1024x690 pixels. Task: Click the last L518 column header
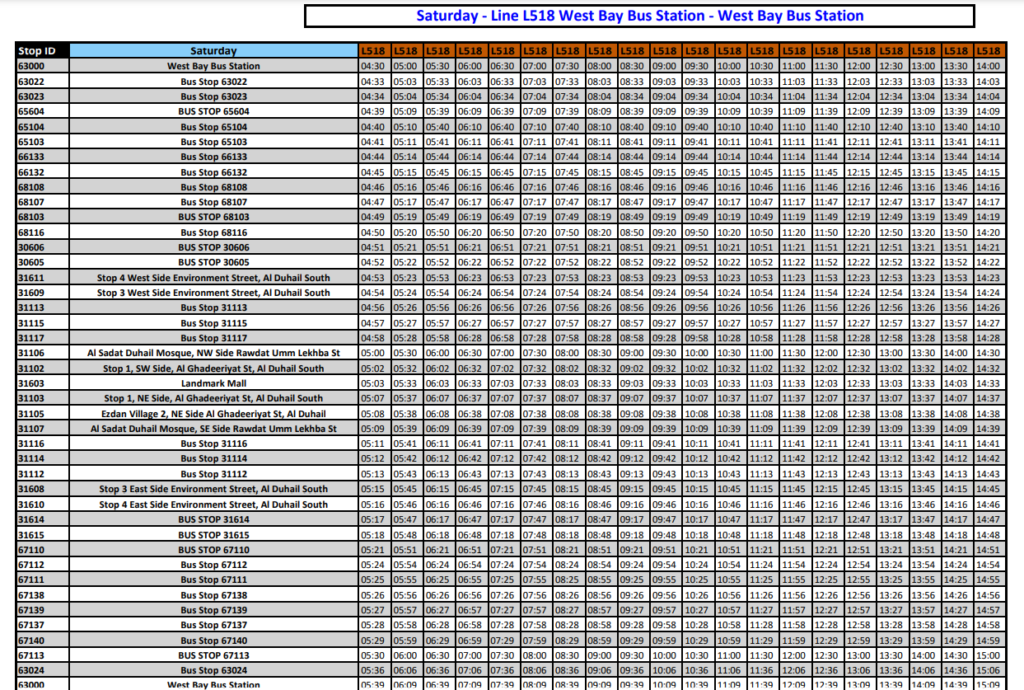tap(988, 50)
